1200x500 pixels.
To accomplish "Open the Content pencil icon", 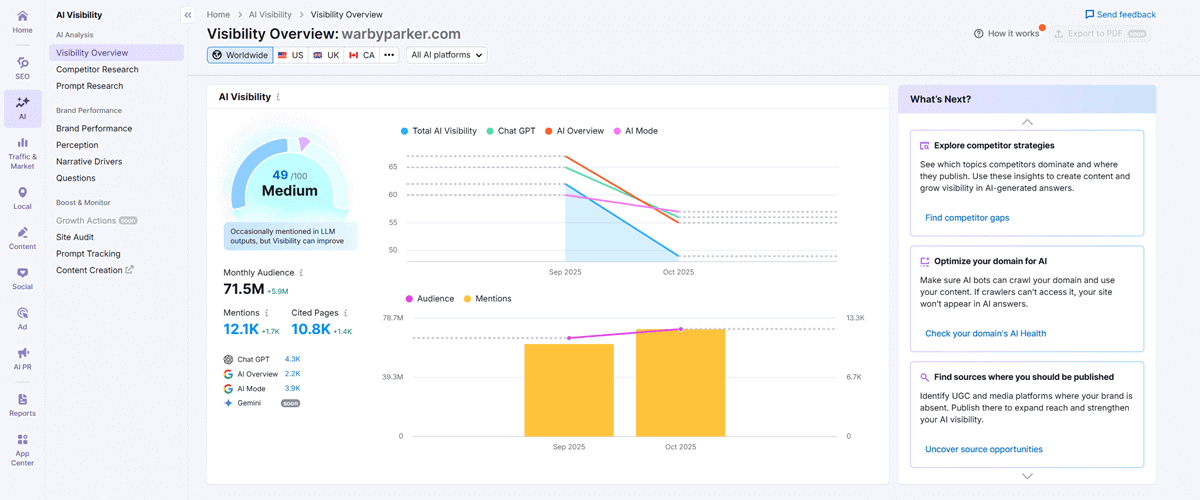I will [22, 233].
